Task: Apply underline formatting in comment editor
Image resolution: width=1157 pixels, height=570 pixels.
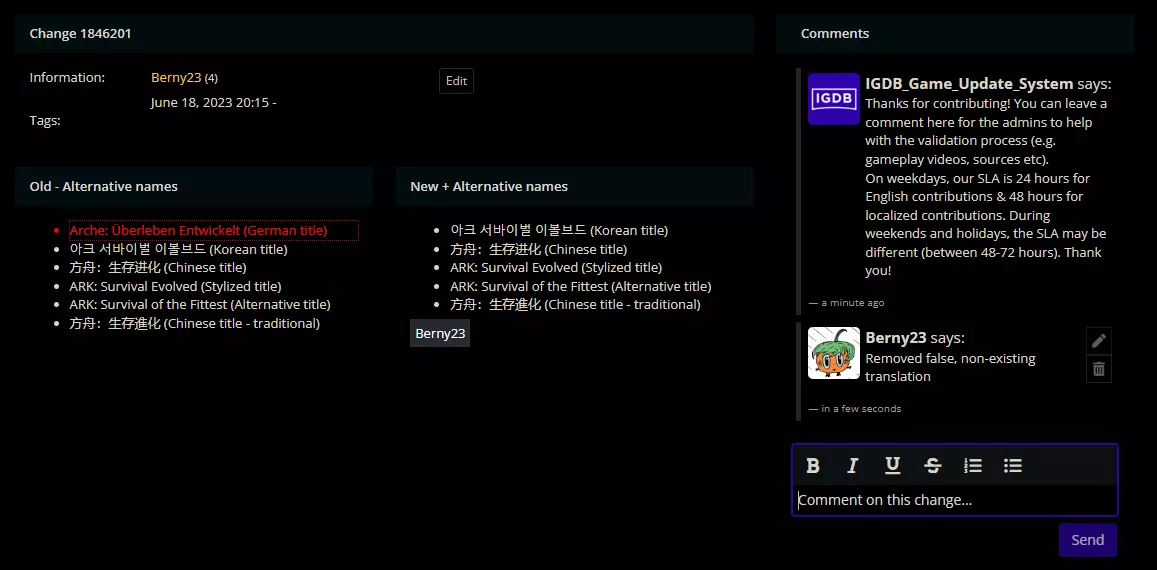Action: pos(892,465)
